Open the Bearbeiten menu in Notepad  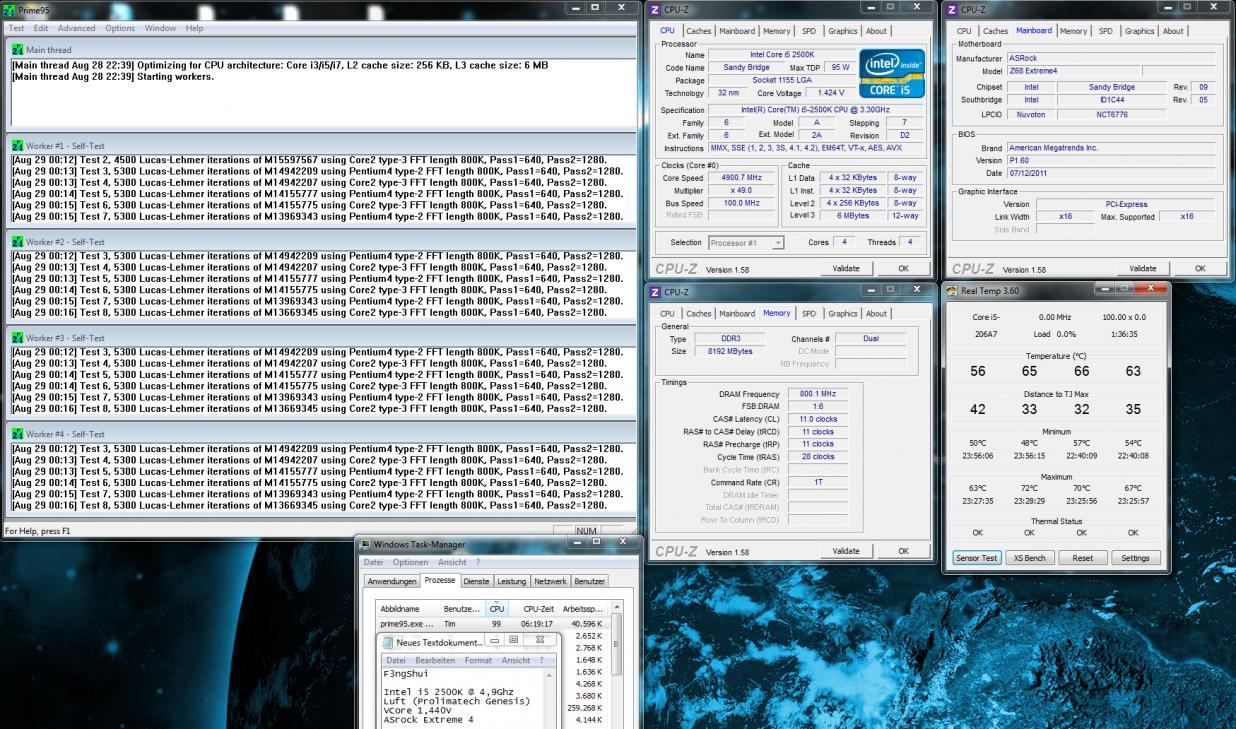tap(434, 660)
